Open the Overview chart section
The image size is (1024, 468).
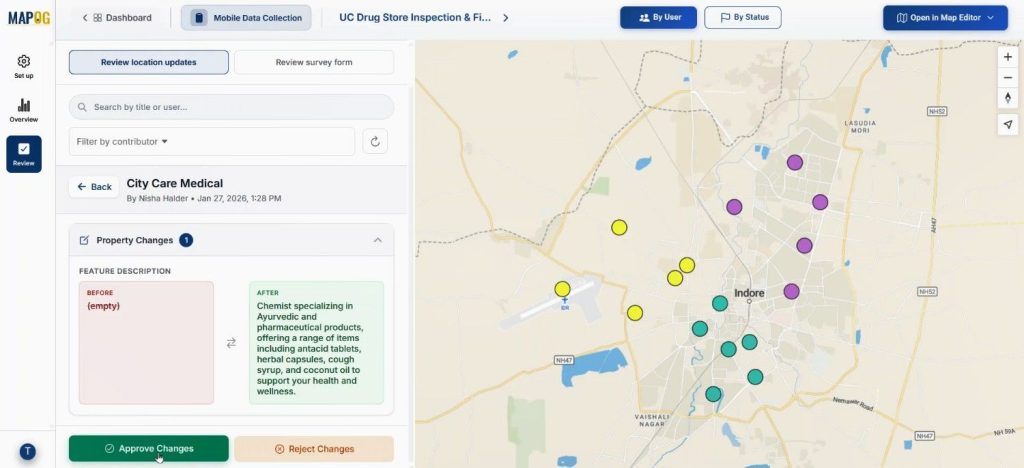click(24, 110)
